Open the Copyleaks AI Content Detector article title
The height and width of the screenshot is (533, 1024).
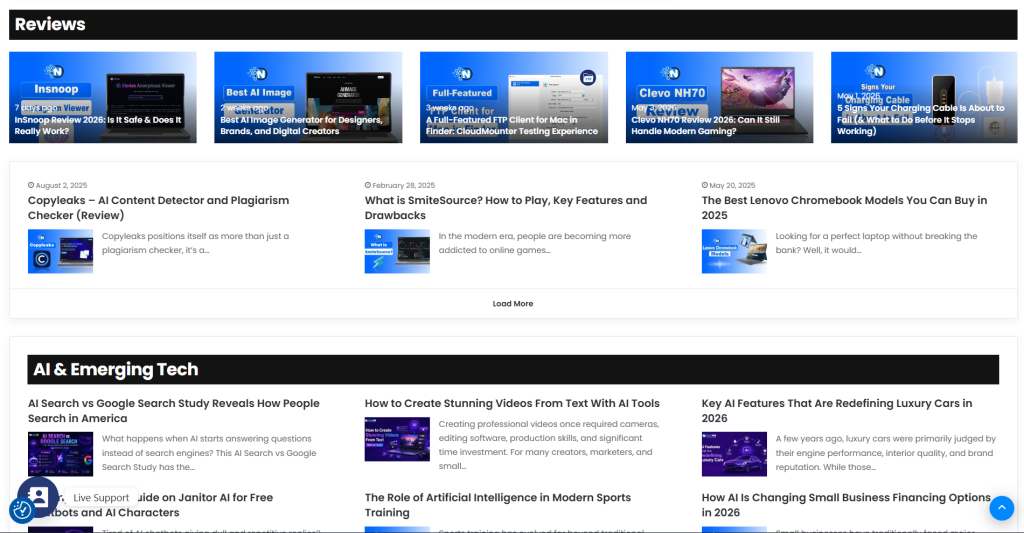click(x=158, y=208)
